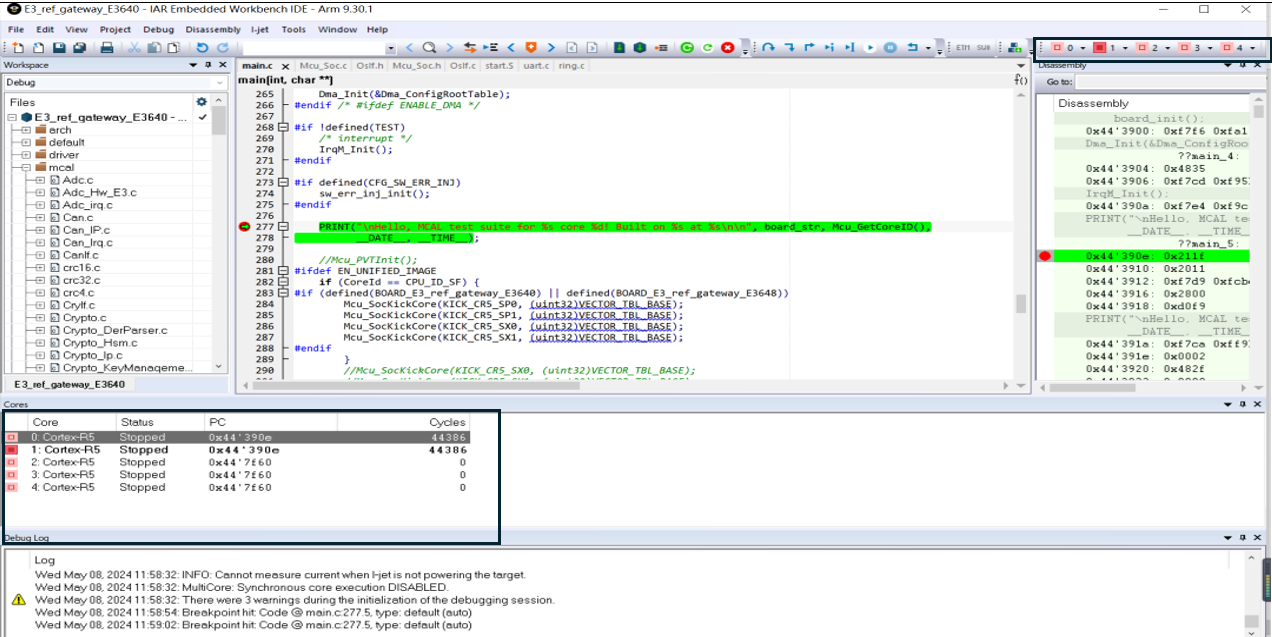Toggle core 3 toolbar button
This screenshot has width=1272, height=637.
(x=1185, y=48)
